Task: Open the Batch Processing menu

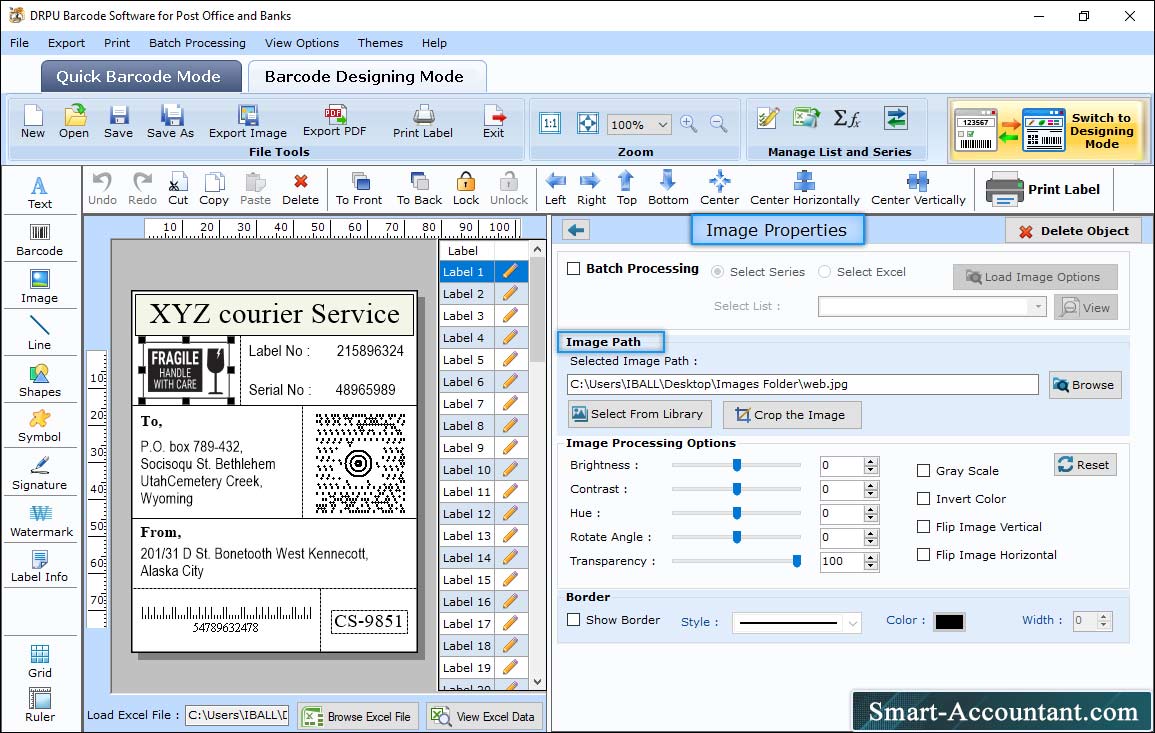Action: click(197, 43)
